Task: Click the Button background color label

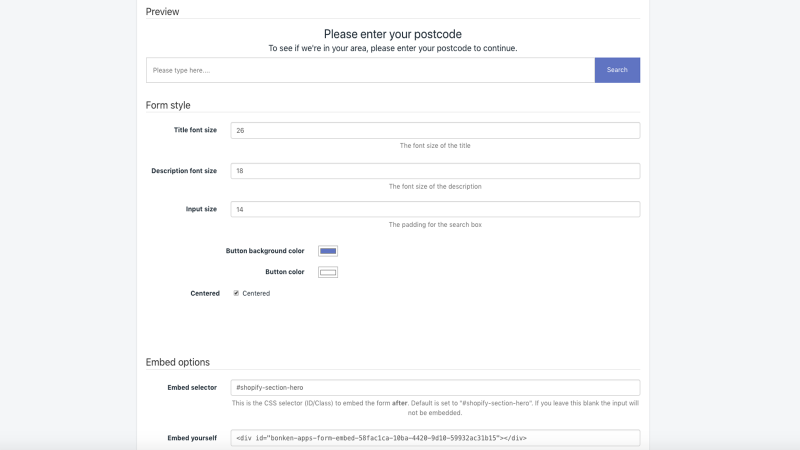Action: point(265,251)
